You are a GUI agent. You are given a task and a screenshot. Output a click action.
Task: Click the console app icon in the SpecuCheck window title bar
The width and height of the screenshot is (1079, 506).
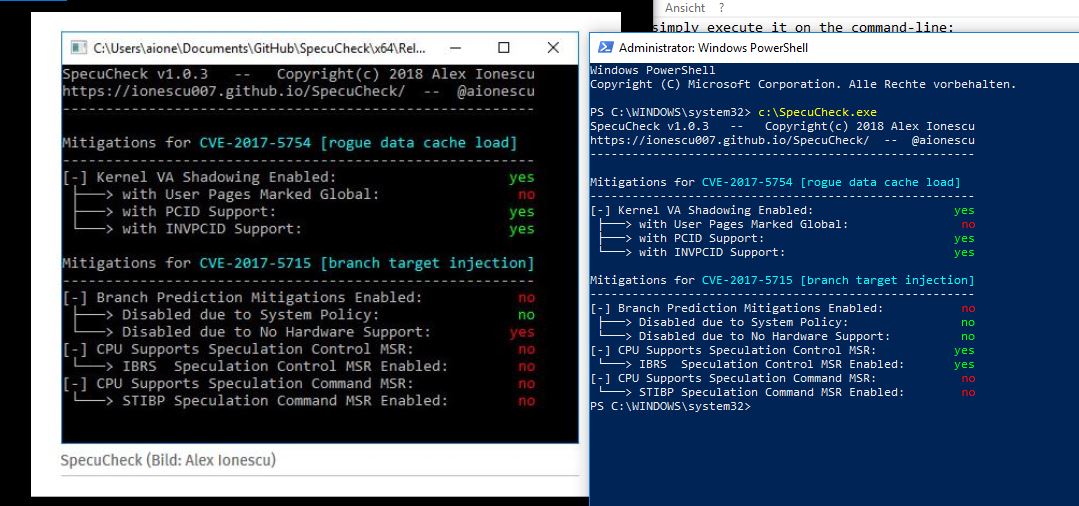(80, 48)
